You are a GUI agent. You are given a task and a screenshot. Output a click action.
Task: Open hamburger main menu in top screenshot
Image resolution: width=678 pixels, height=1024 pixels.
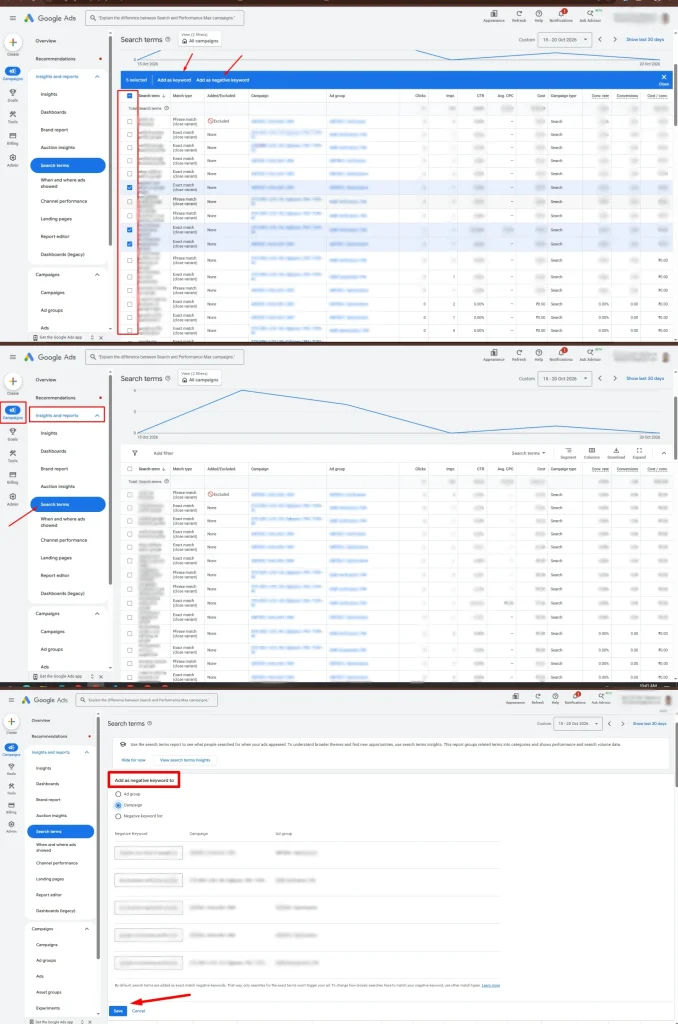pos(12,18)
